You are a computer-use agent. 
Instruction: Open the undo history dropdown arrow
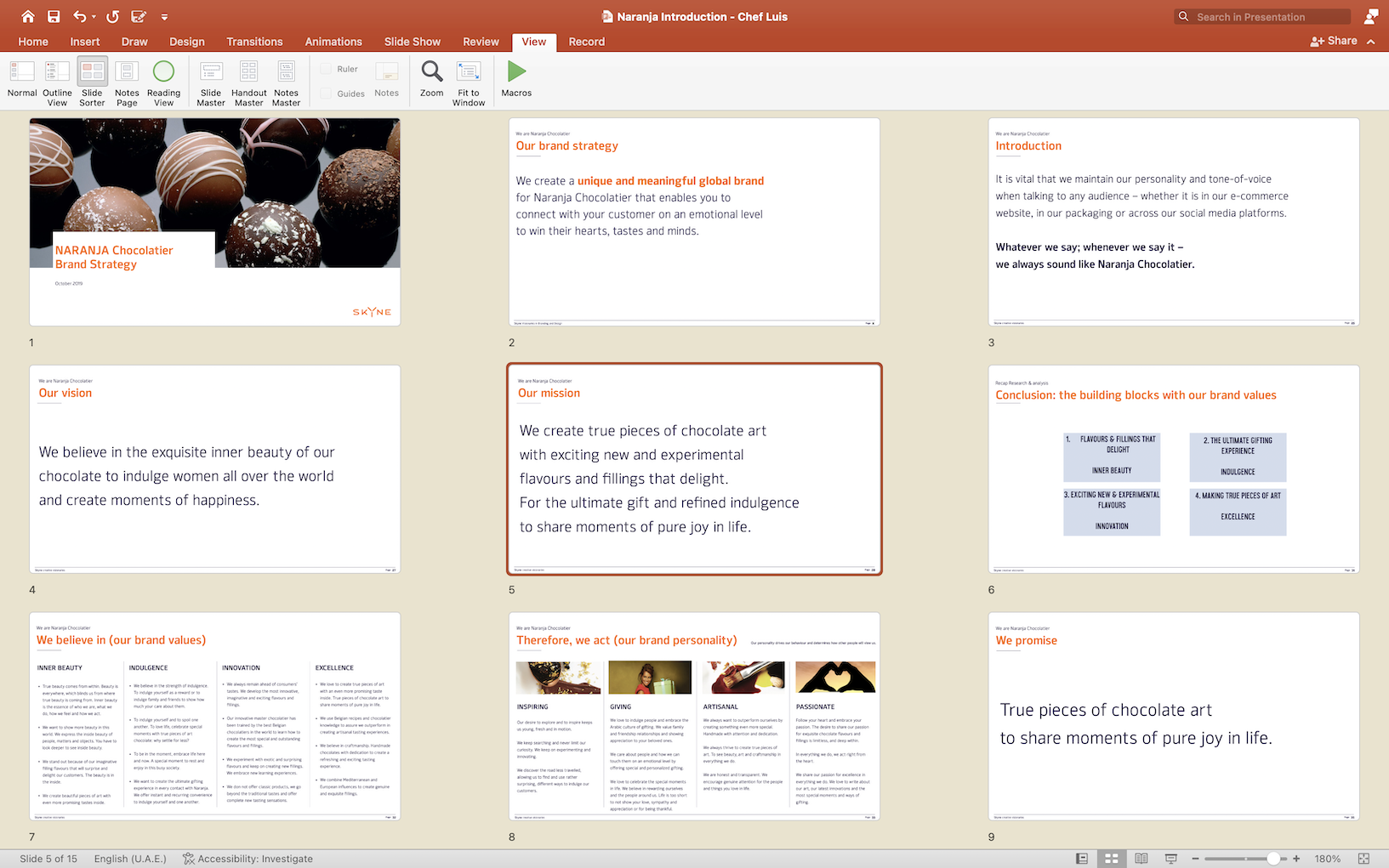94,17
